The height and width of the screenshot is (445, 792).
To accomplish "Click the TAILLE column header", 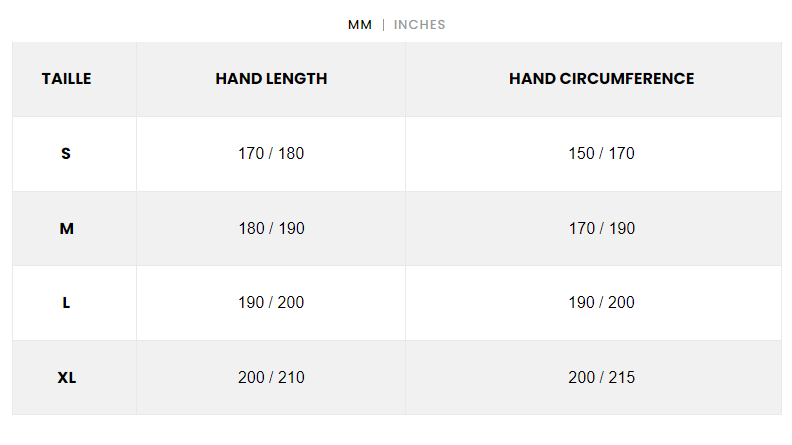I will tap(66, 79).
